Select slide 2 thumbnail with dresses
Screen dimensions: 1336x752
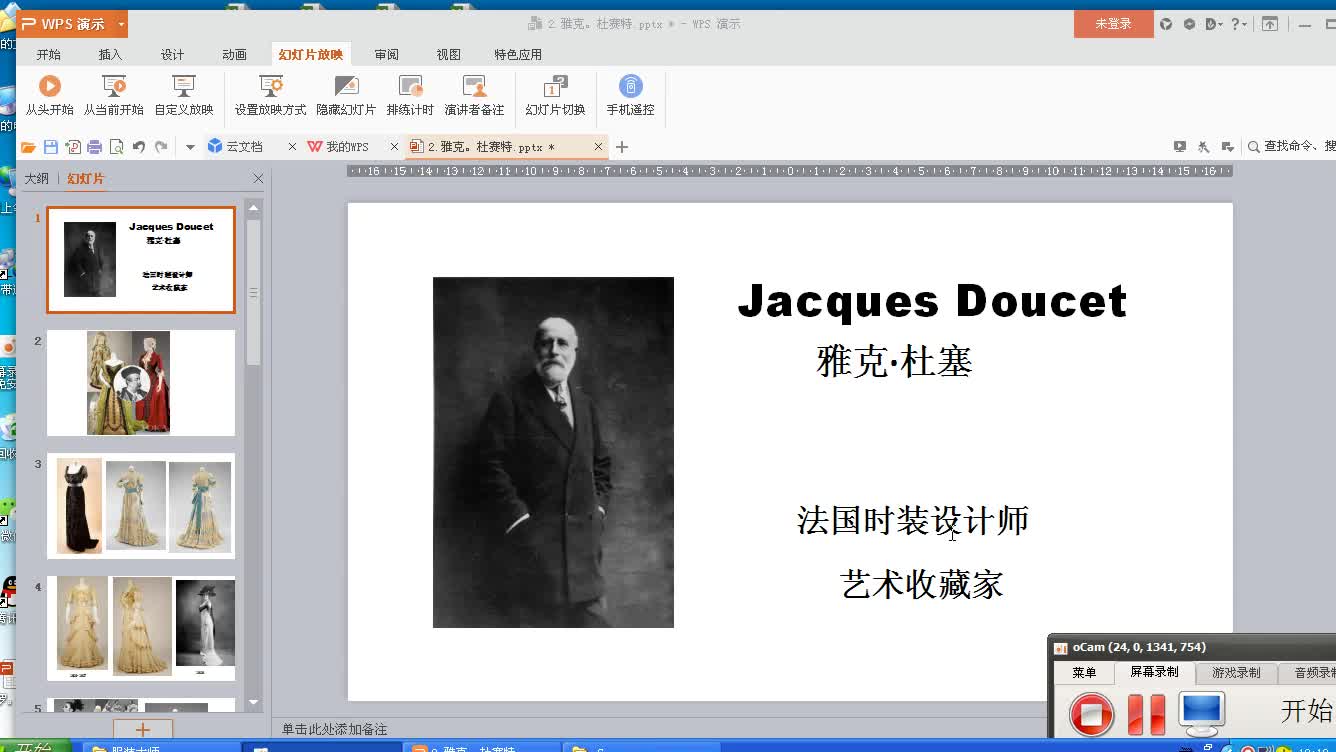coord(141,383)
